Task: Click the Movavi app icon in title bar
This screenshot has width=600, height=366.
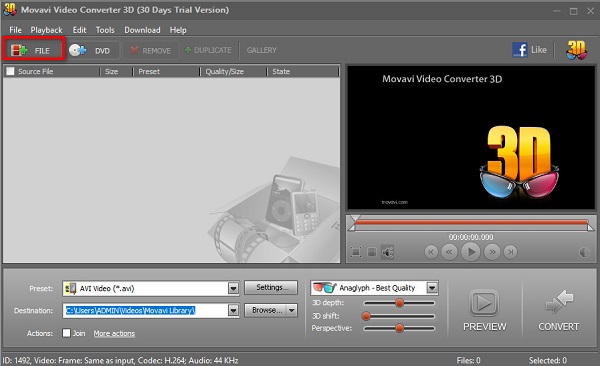Action: pos(10,9)
